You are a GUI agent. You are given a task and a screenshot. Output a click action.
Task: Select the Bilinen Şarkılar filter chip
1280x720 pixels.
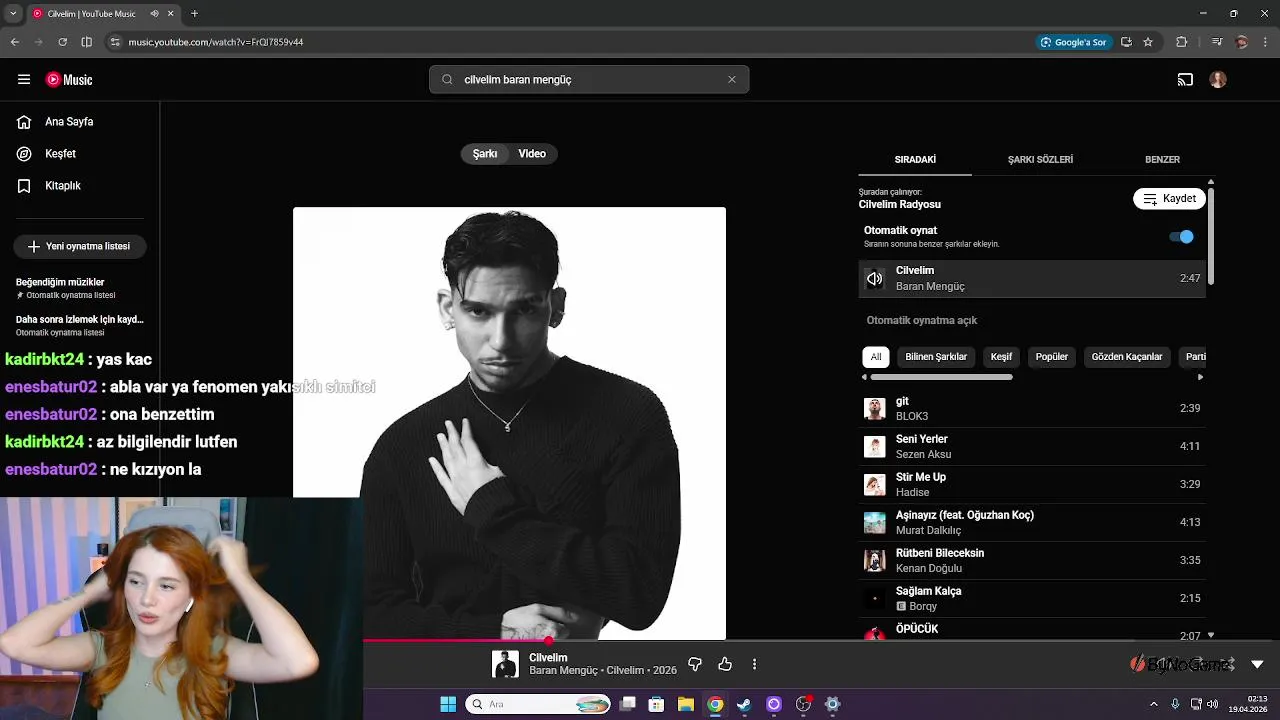click(936, 357)
